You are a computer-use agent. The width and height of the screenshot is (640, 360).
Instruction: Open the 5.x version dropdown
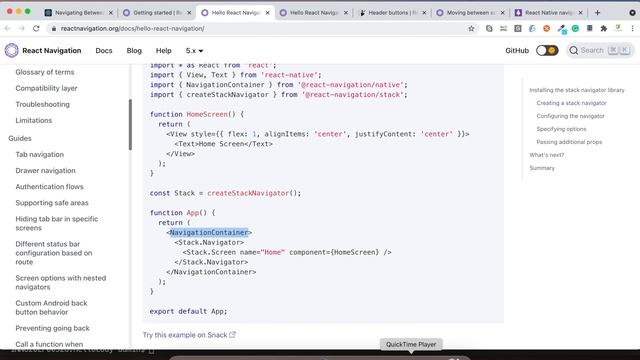pos(194,51)
